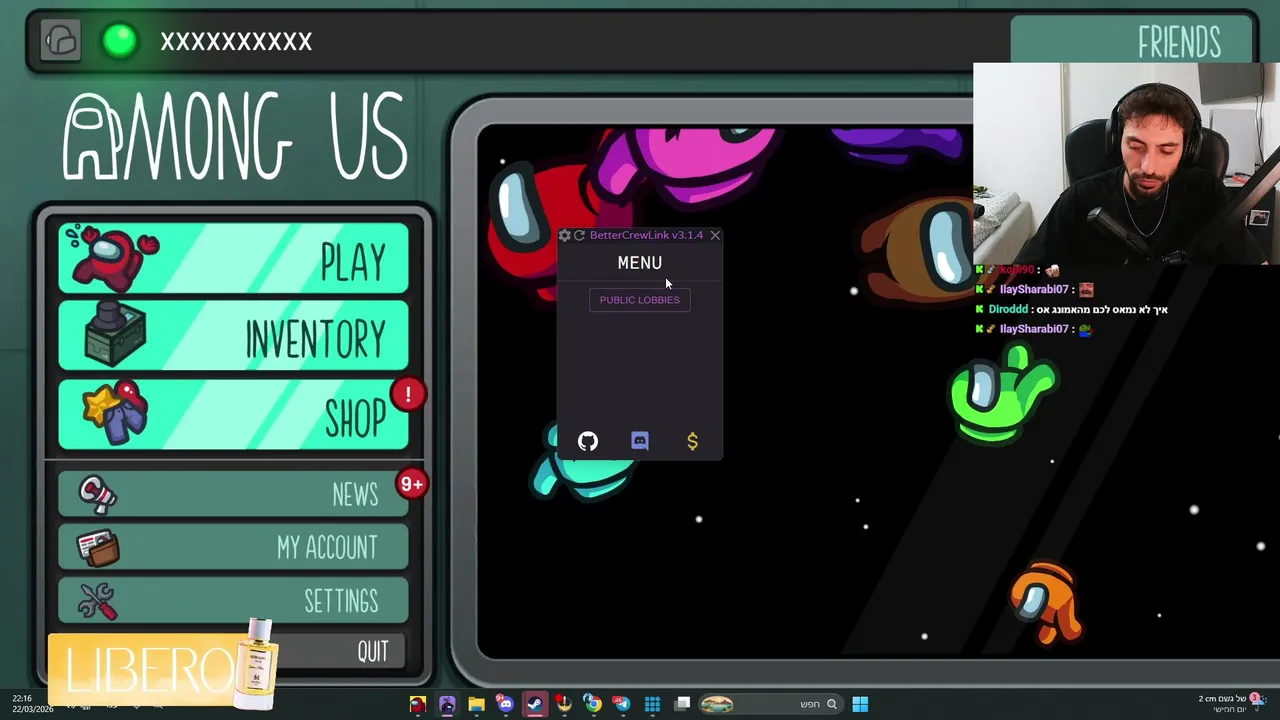Viewport: 1280px width, 720px height.
Task: Open the SHOP
Action: click(x=234, y=415)
